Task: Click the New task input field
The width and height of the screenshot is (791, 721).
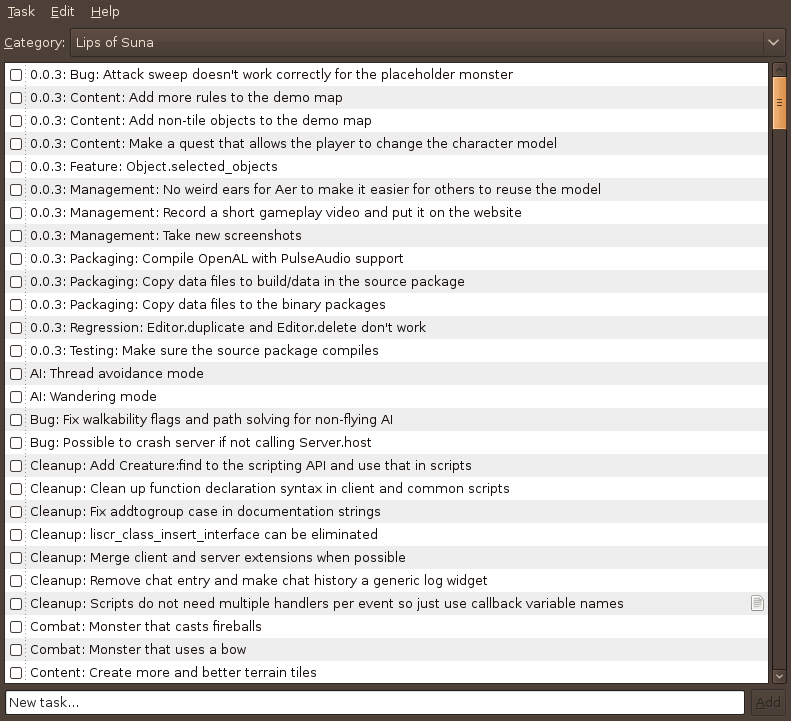Action: 375,702
